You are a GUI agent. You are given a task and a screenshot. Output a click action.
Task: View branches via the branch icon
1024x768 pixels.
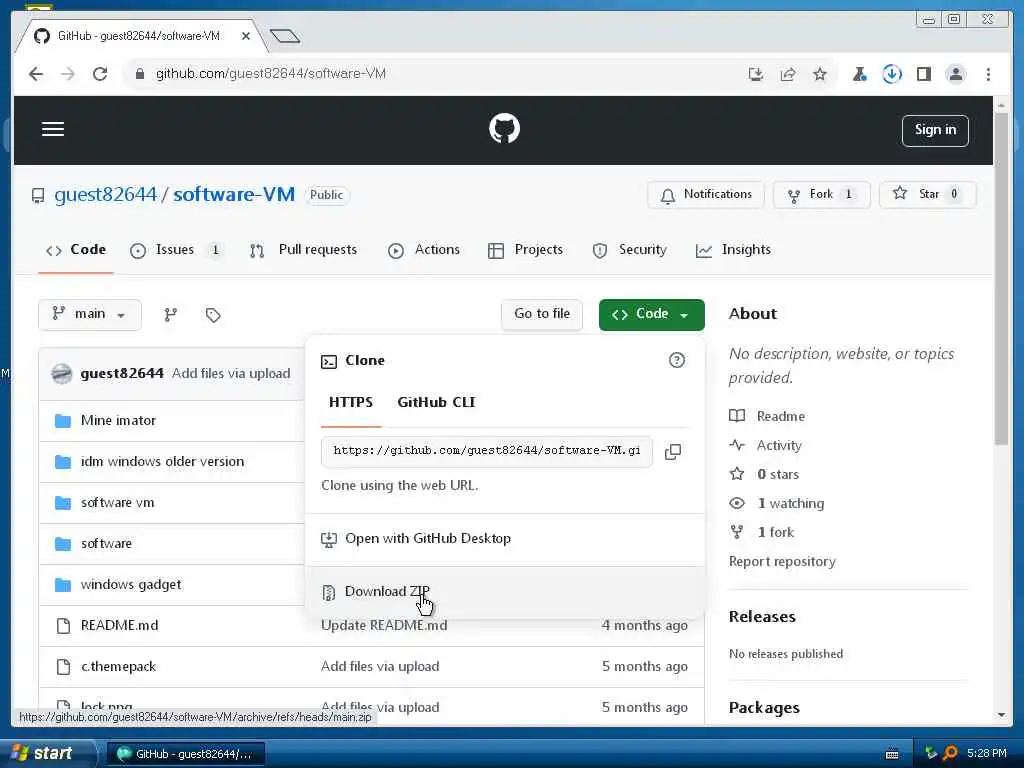pyautogui.click(x=170, y=315)
